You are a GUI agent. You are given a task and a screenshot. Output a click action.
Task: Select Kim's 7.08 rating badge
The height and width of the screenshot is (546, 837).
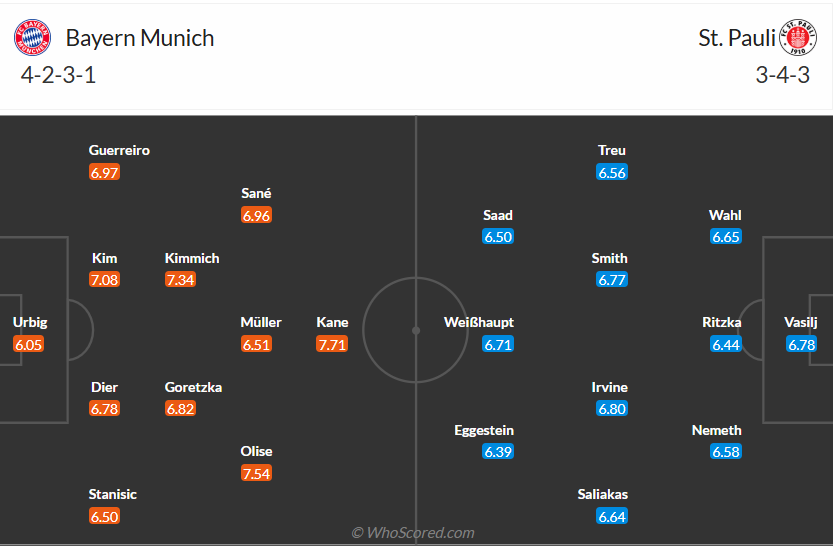click(x=105, y=280)
